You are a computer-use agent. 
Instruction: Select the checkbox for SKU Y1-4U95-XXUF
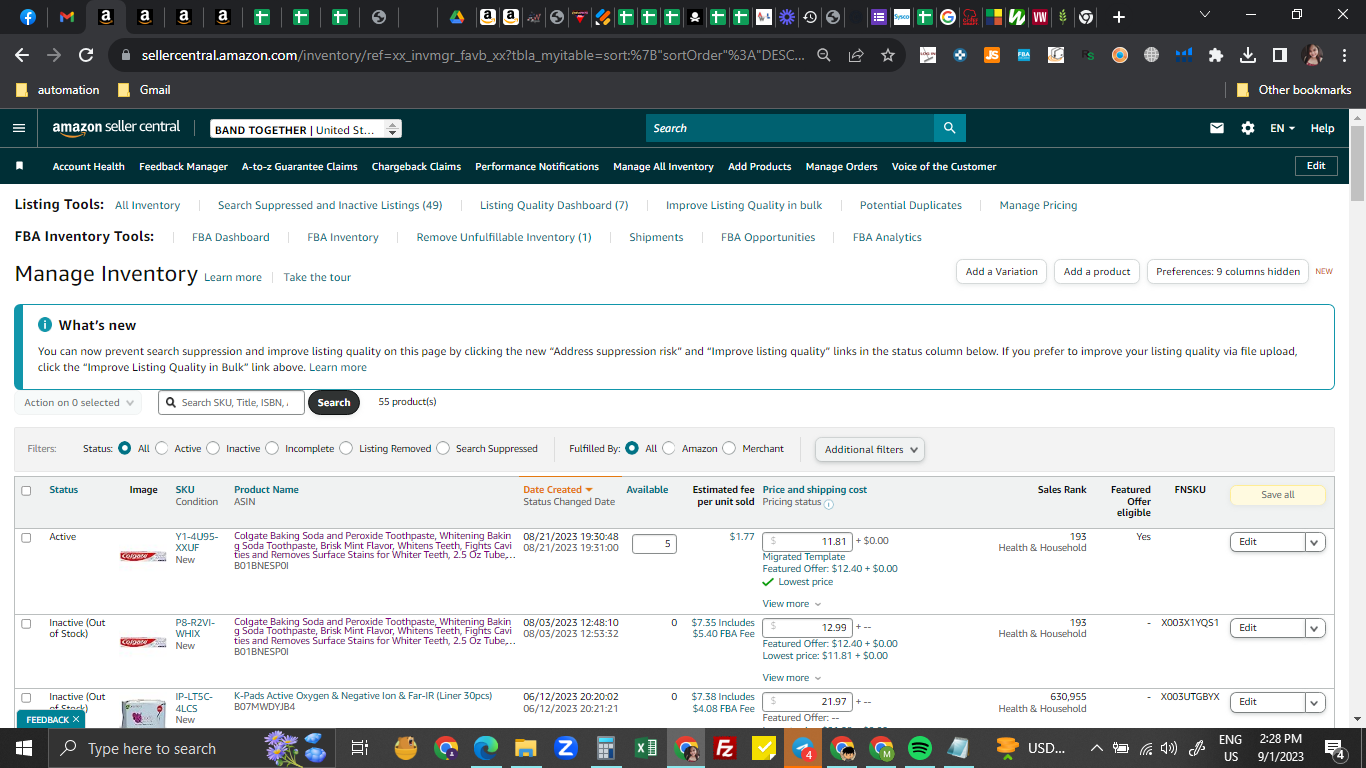(26, 537)
